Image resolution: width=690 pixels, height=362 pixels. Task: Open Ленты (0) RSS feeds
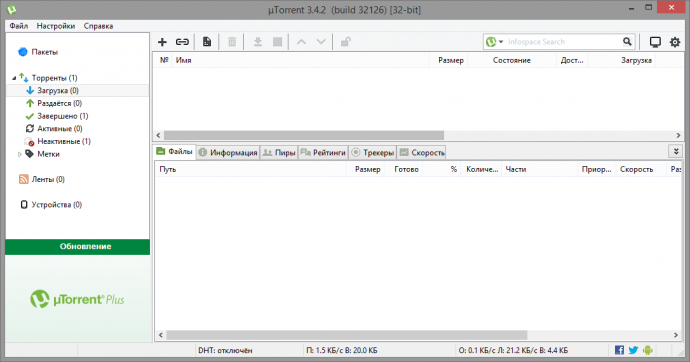[x=48, y=179]
